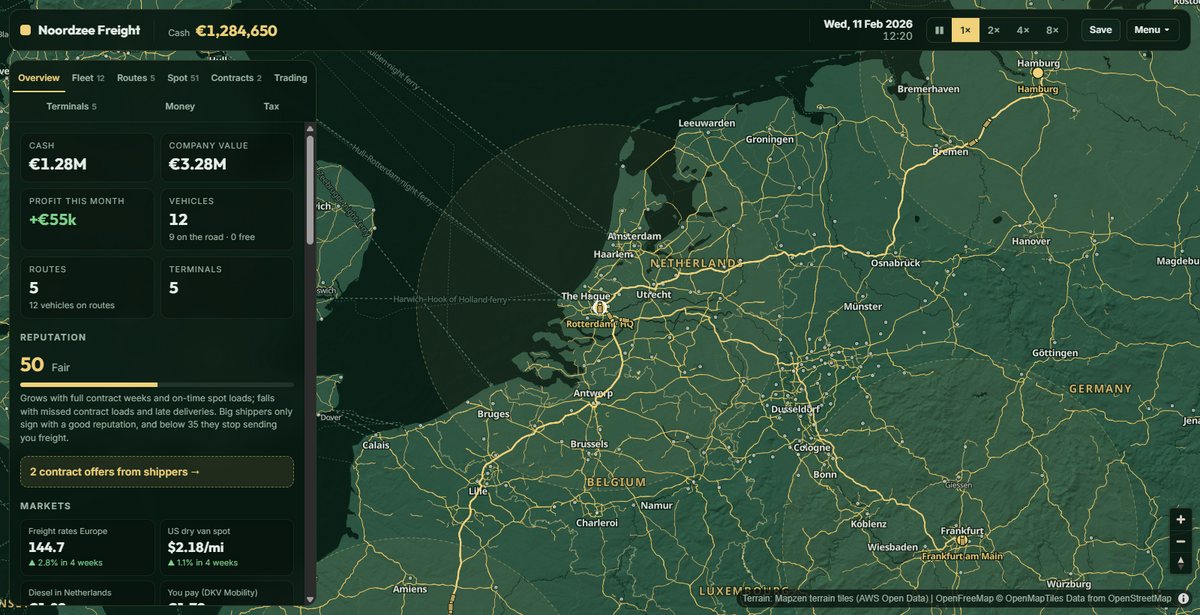Zoom out on the map
Viewport: 1200px width, 615px height.
(1181, 541)
